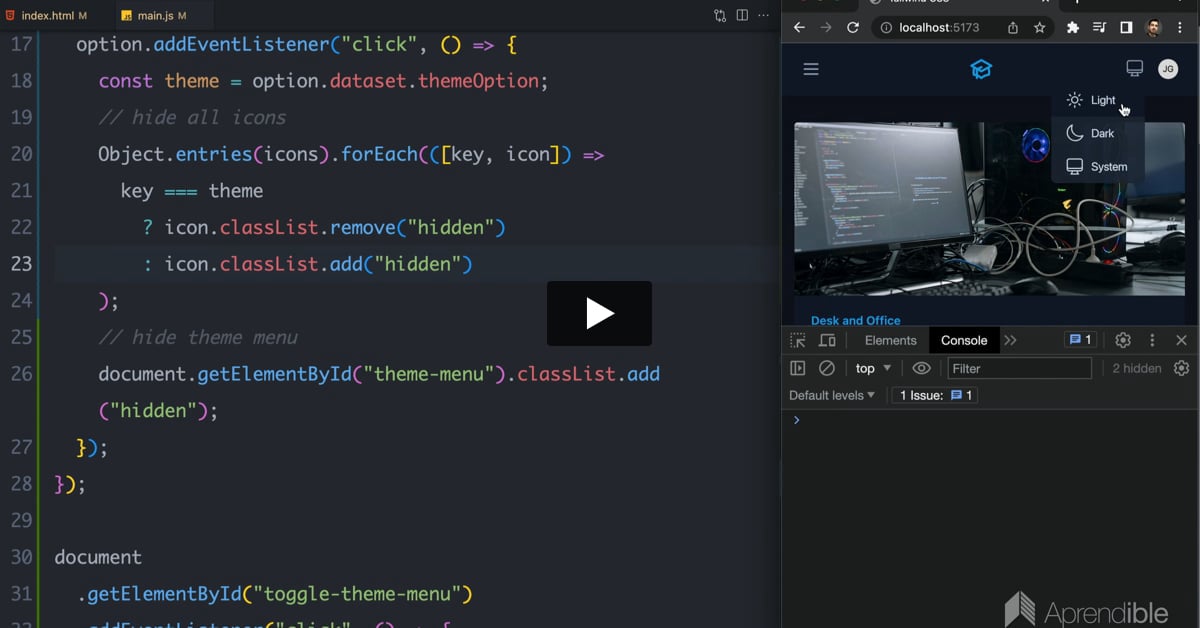Follow the Desk and Office link
The height and width of the screenshot is (628, 1200).
(x=855, y=320)
